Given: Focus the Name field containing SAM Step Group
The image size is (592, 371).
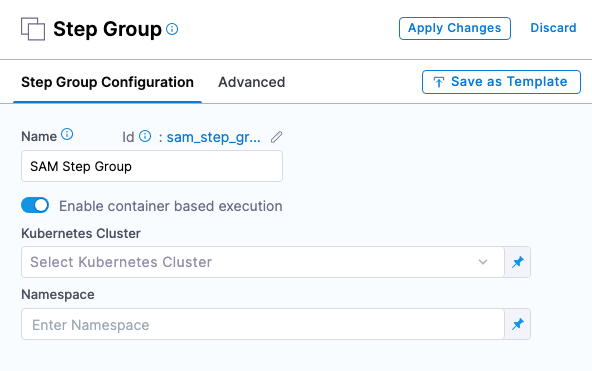Looking at the screenshot, I should [x=152, y=166].
